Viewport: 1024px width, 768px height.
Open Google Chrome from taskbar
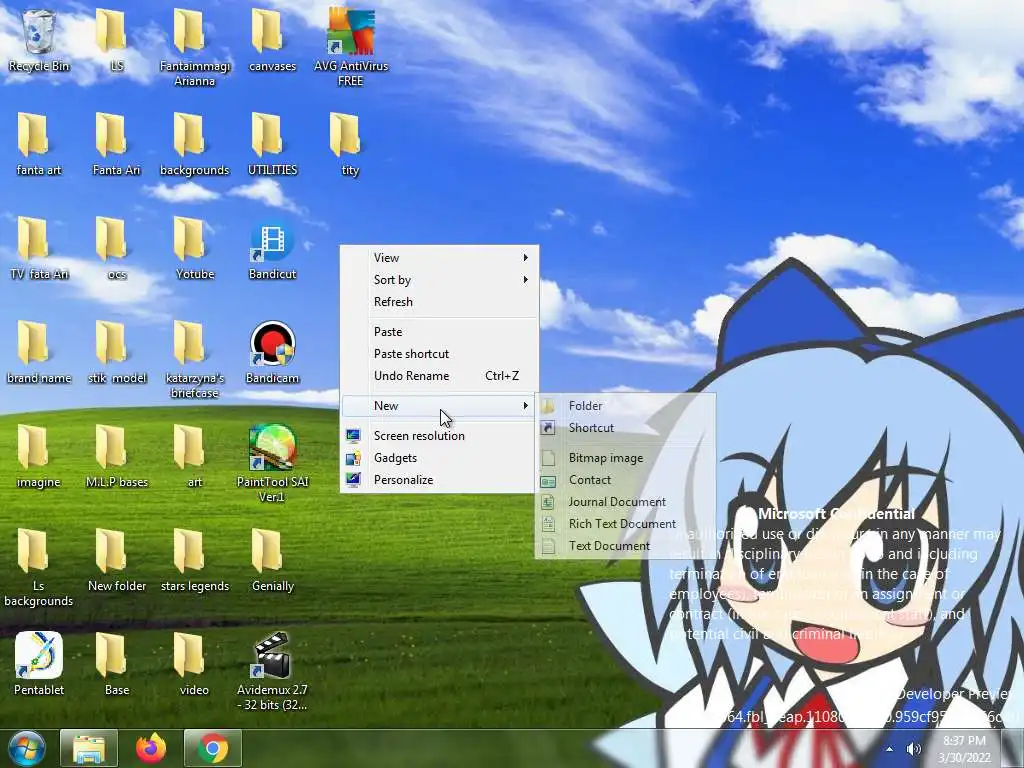pyautogui.click(x=213, y=748)
